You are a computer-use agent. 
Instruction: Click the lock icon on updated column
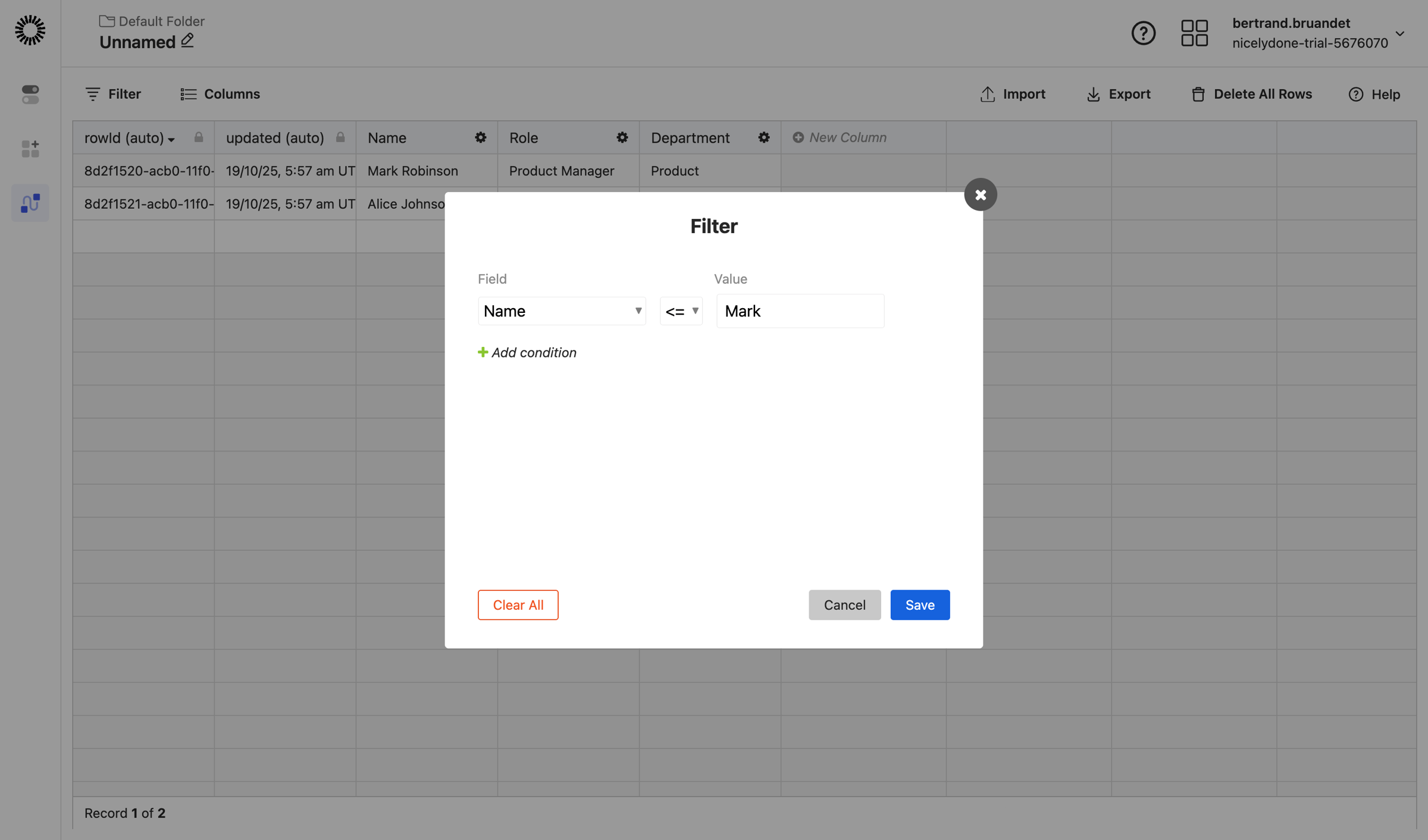pos(340,137)
